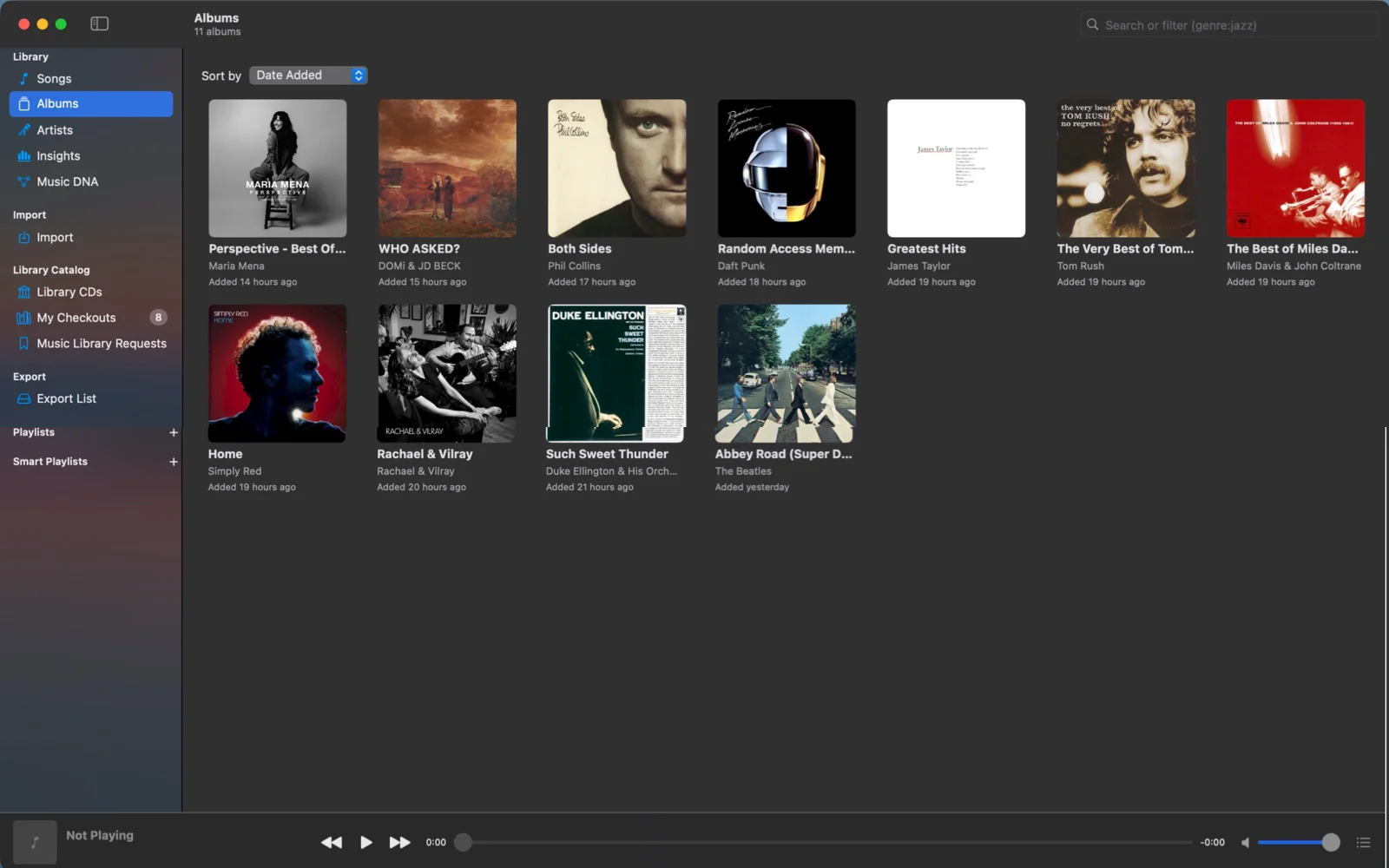Screen dimensions: 1389x868
Task: Click the Playlists section header
Action: click(34, 432)
